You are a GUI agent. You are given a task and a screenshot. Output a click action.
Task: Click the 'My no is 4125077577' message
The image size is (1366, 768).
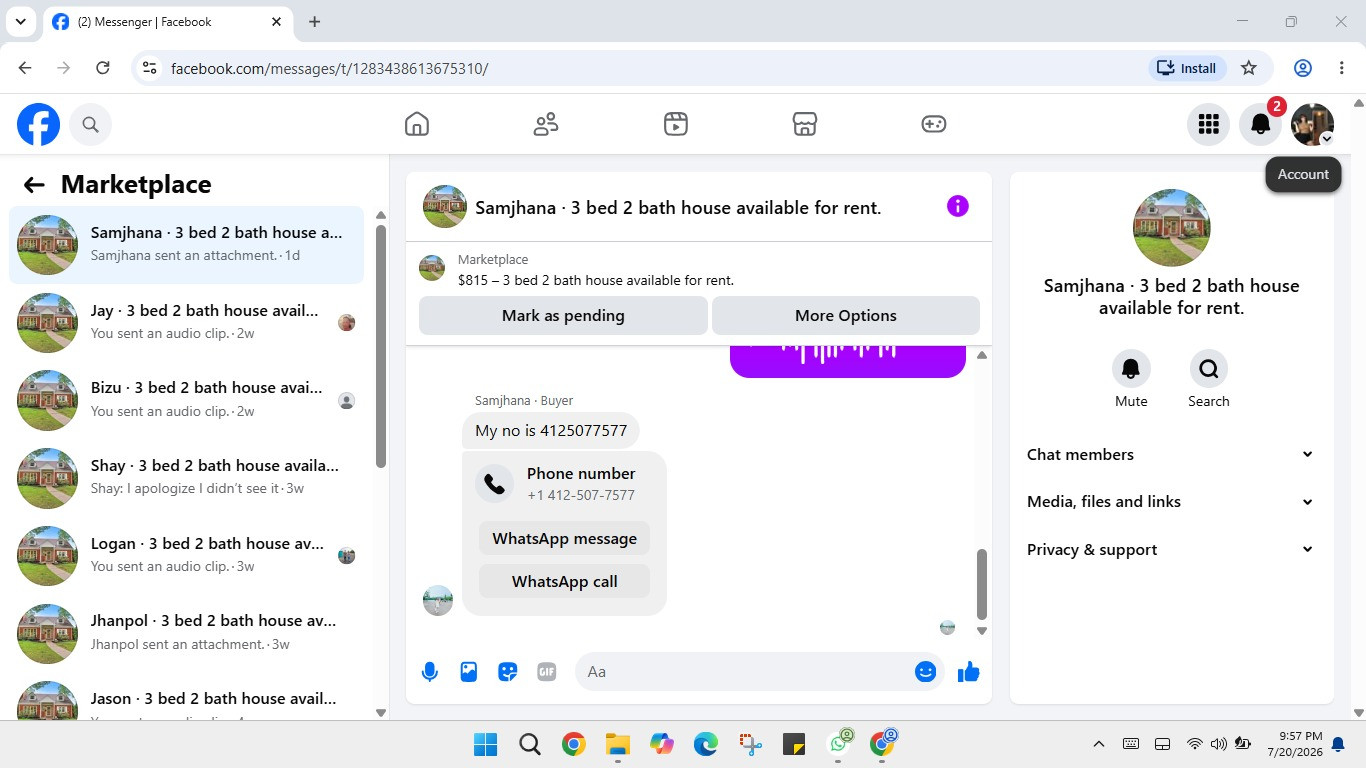(551, 431)
